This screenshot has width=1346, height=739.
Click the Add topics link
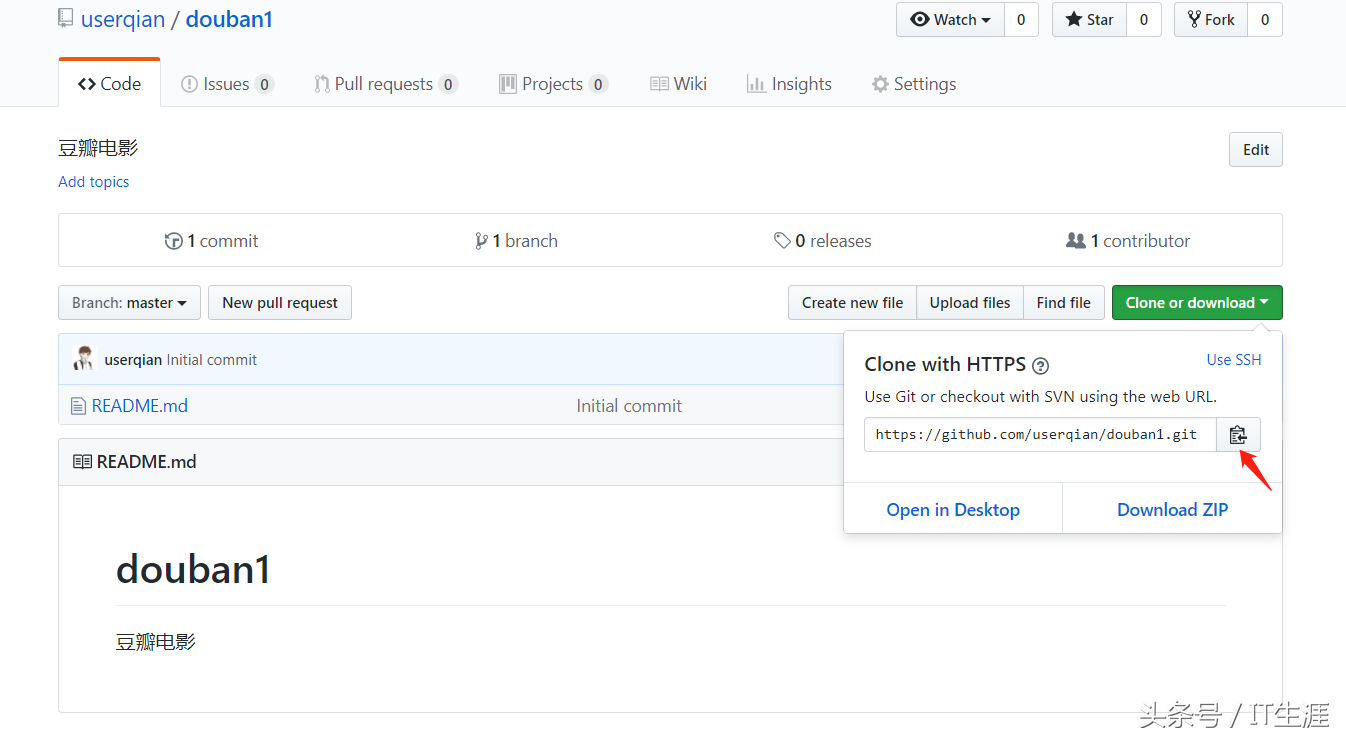click(94, 182)
